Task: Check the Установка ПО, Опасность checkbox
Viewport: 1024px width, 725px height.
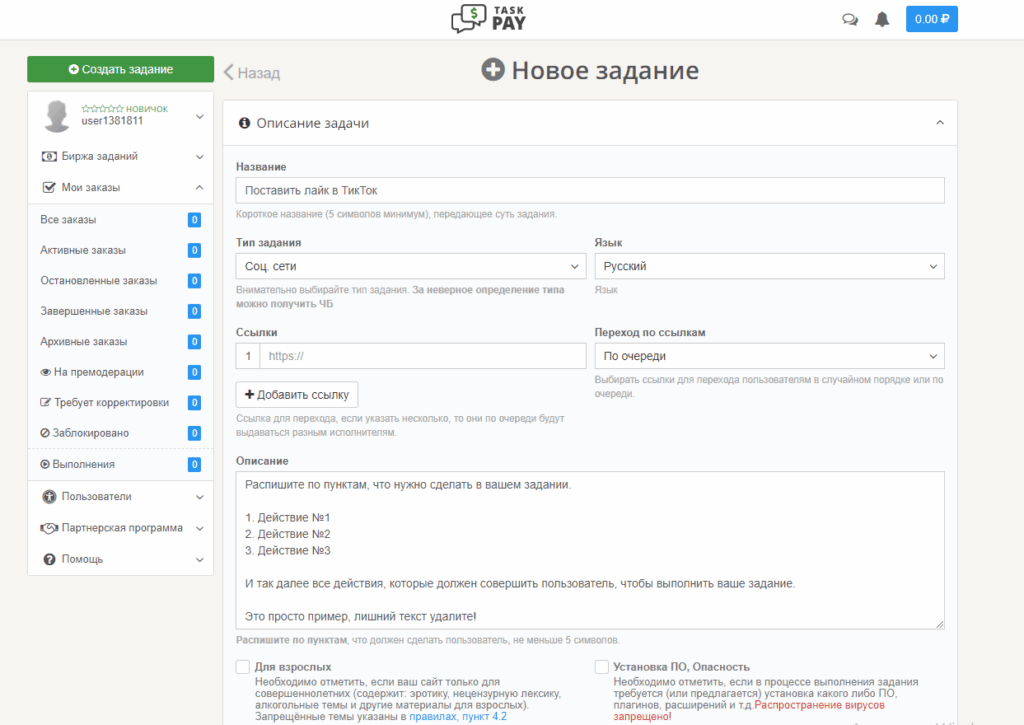Action: tap(601, 667)
